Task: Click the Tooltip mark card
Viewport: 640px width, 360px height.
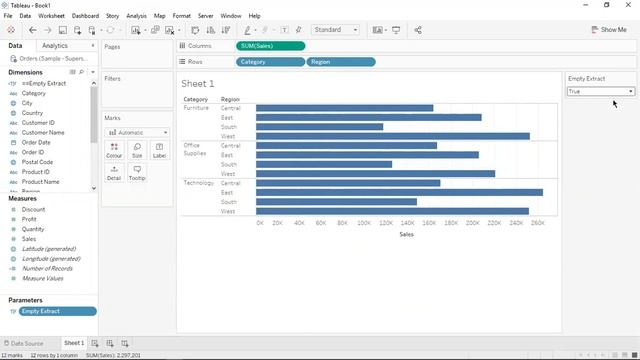Action: [137, 173]
